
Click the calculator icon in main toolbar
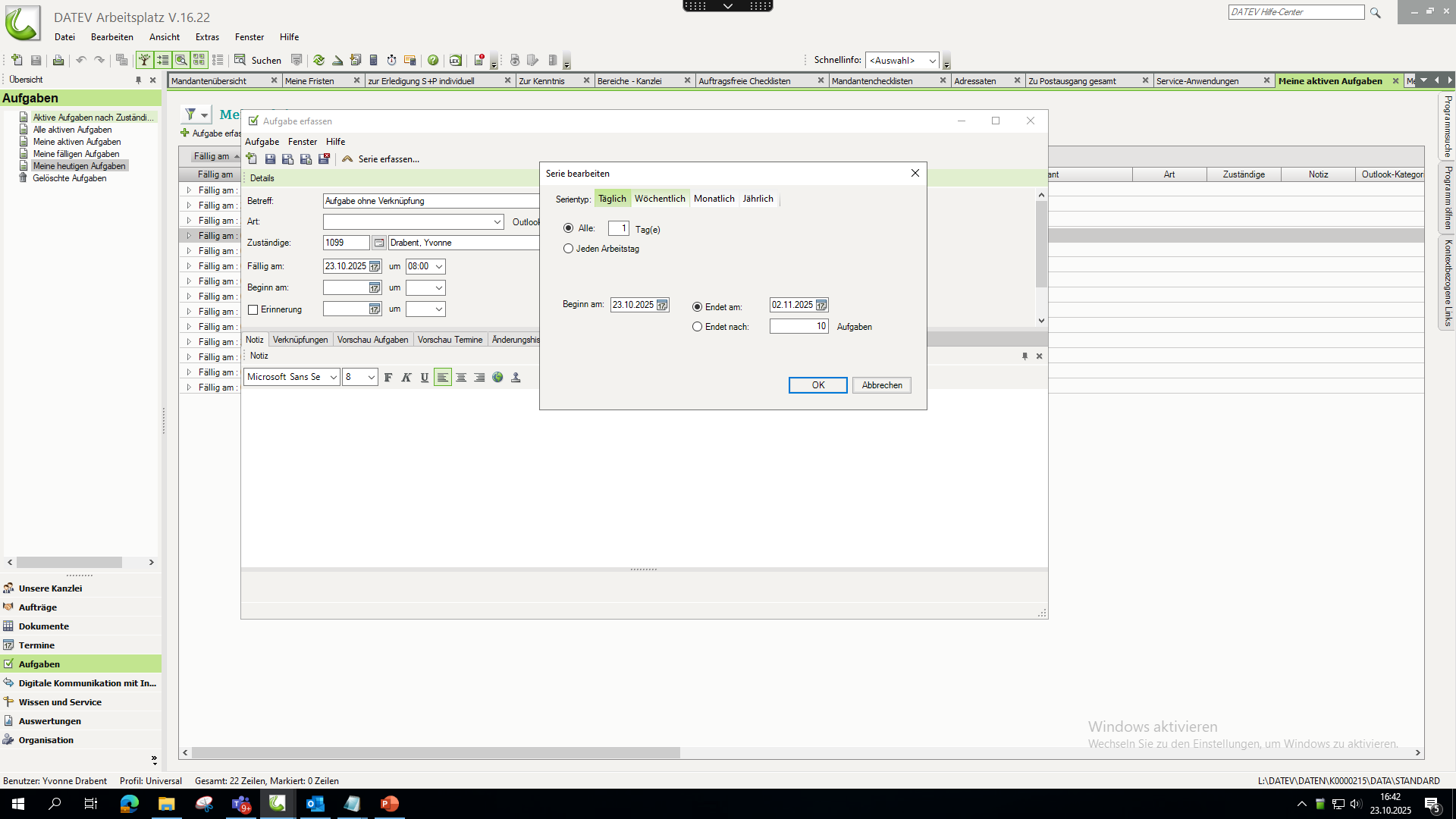[373, 60]
